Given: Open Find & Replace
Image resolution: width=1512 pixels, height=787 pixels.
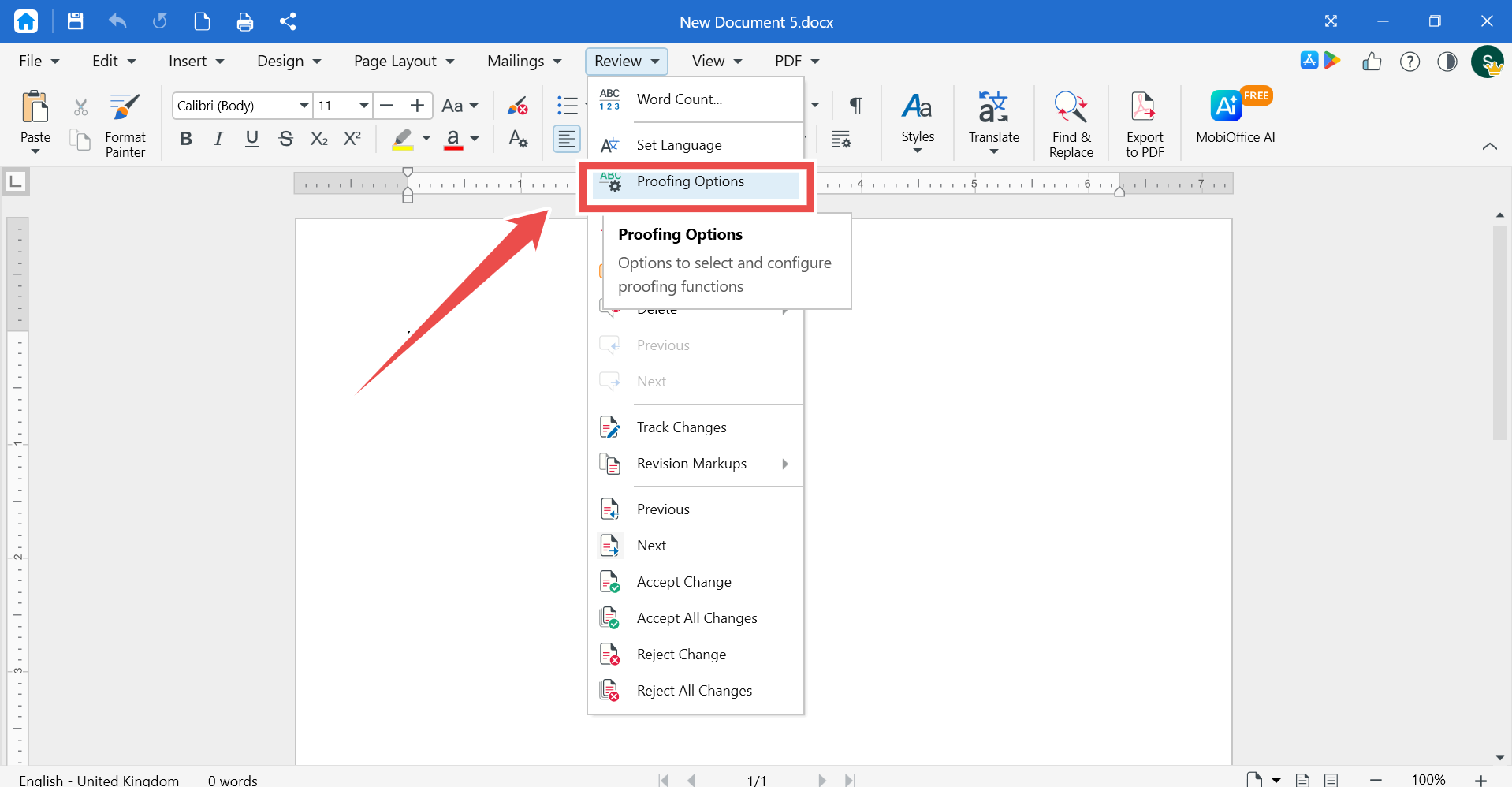Looking at the screenshot, I should (1071, 125).
